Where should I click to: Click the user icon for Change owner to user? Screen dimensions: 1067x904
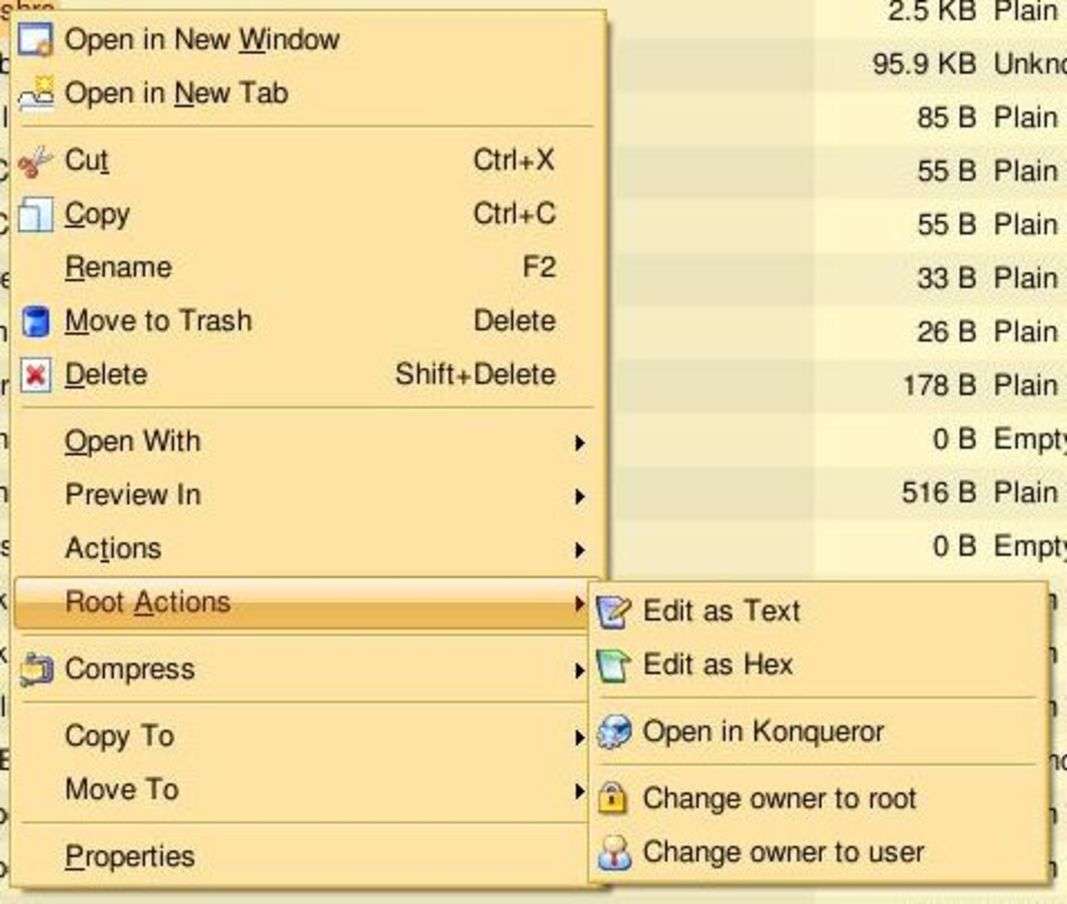(613, 852)
